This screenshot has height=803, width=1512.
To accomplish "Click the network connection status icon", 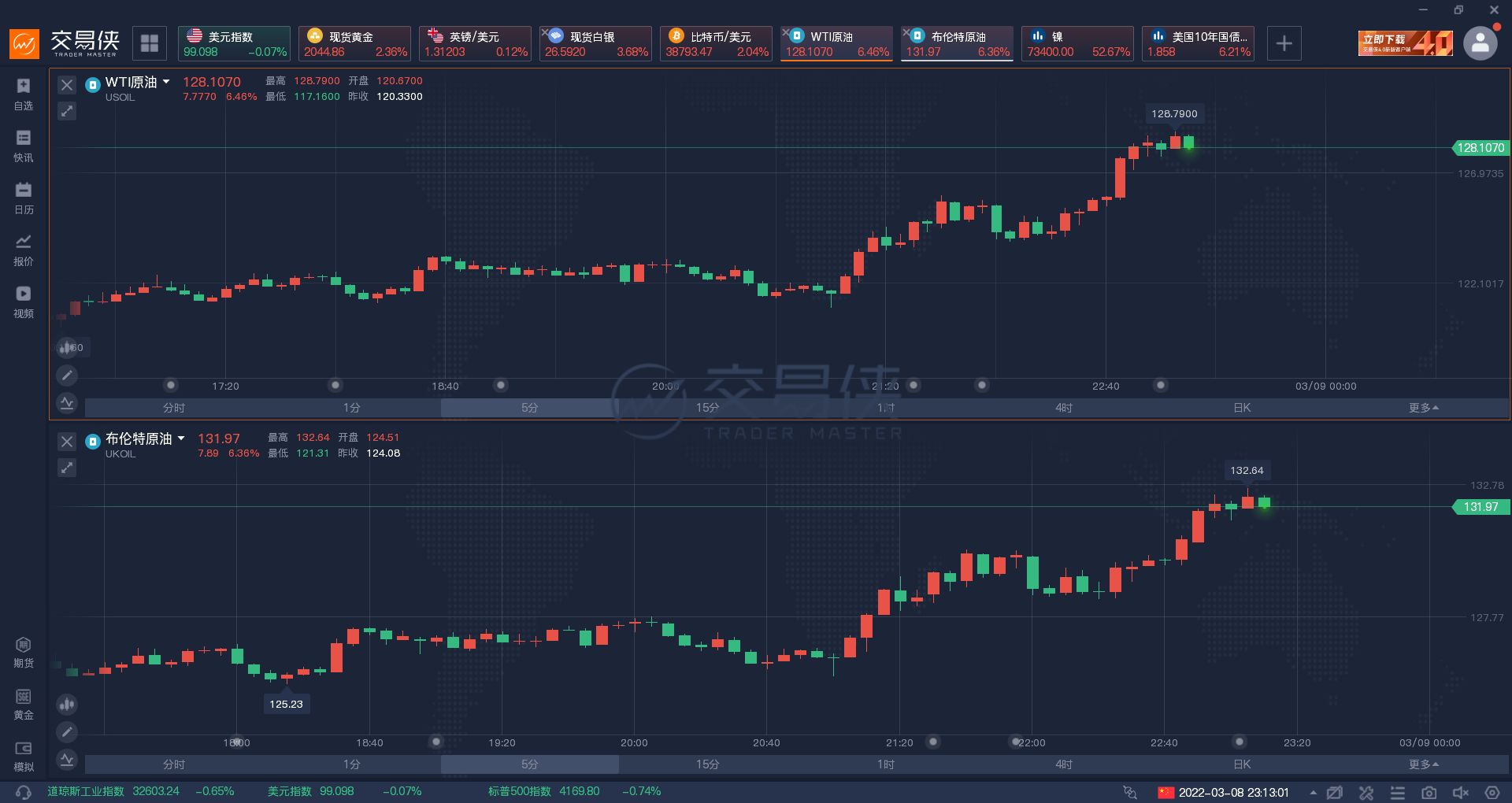I will [1130, 792].
